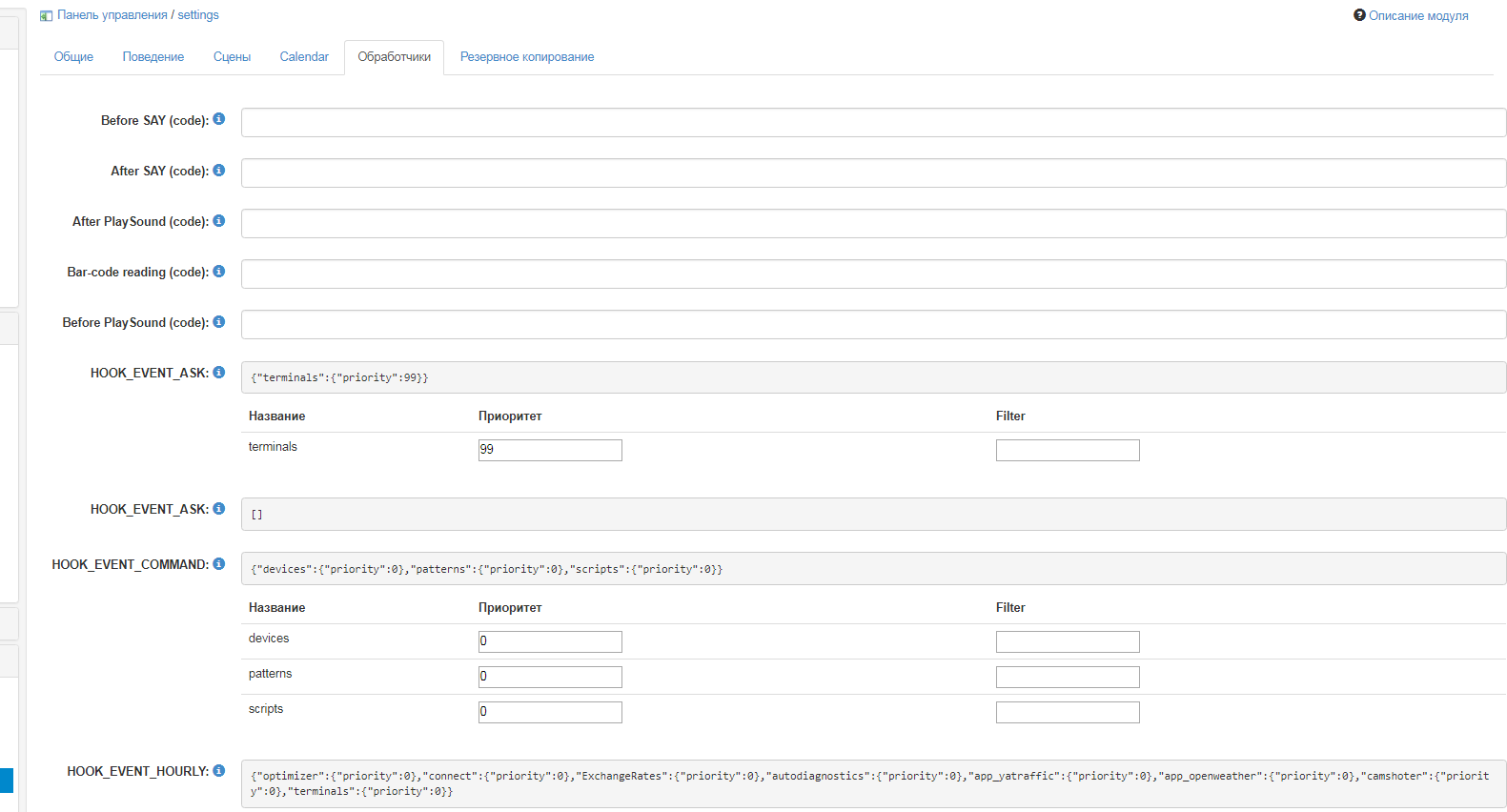
Task: Switch to the Общие tab
Action: coord(73,57)
